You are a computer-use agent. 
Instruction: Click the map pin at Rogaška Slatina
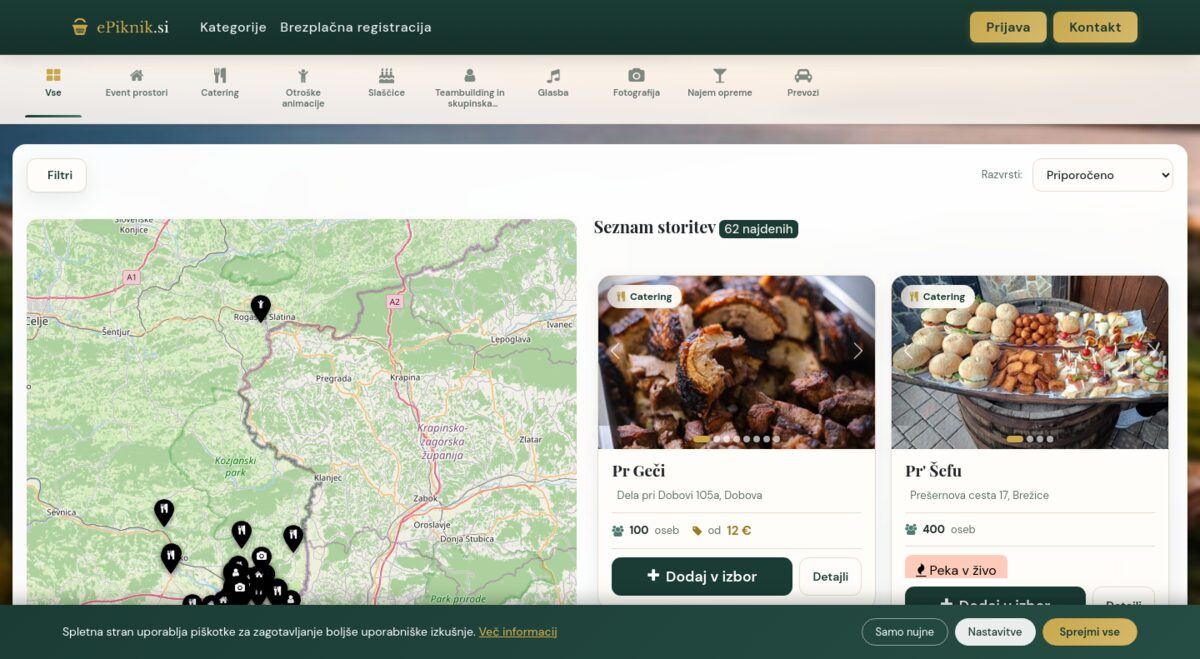point(260,307)
